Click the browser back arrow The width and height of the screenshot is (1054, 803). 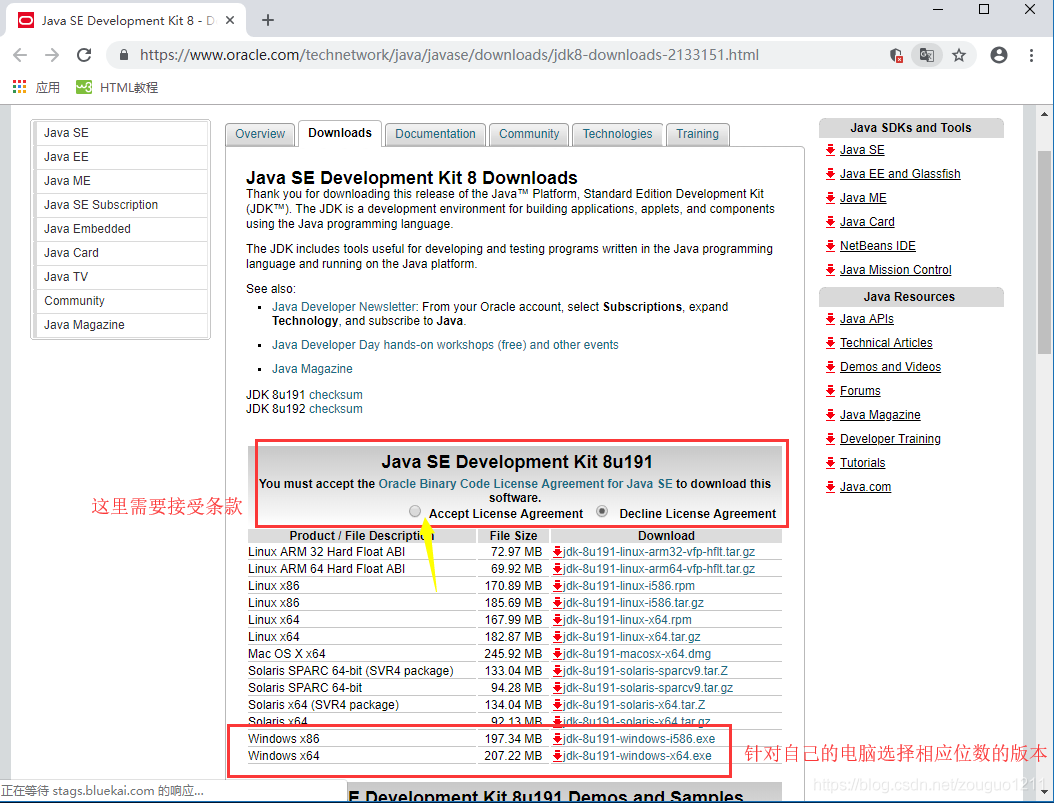click(20, 55)
